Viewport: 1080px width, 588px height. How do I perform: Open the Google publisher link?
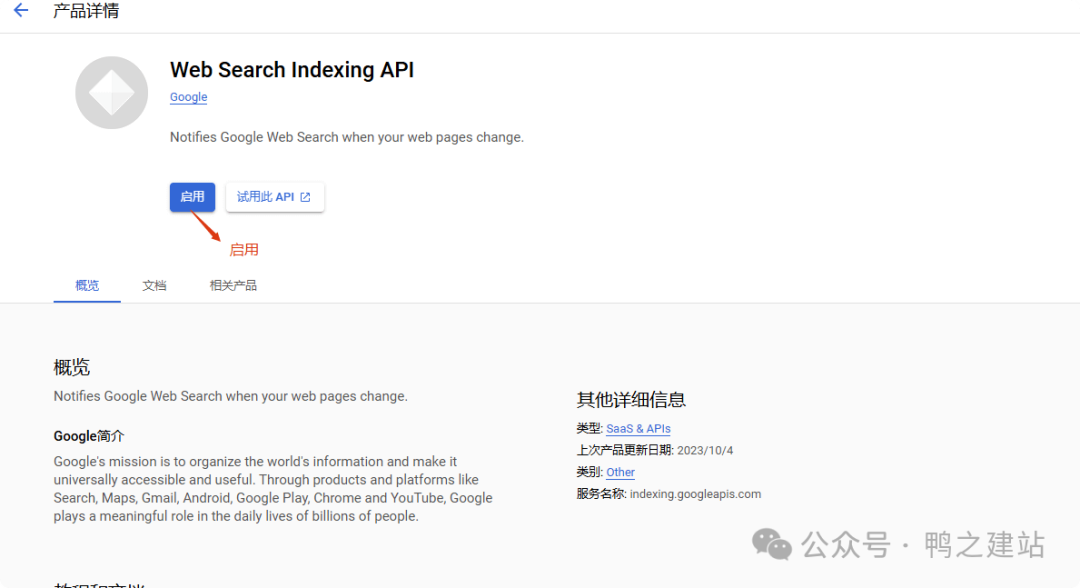(188, 97)
